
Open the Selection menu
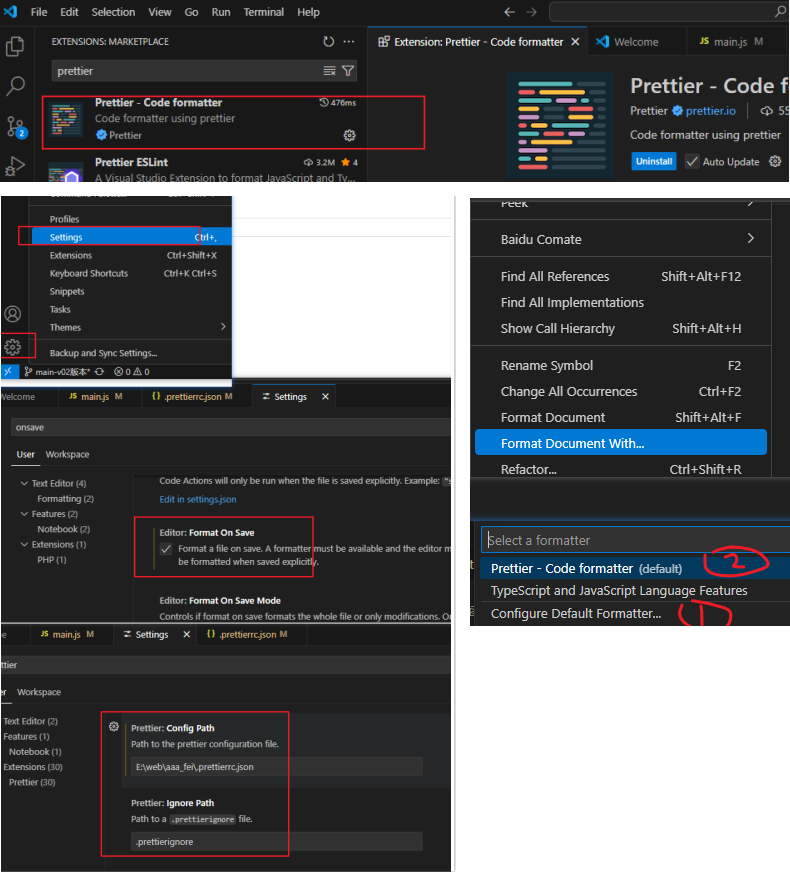pos(113,12)
